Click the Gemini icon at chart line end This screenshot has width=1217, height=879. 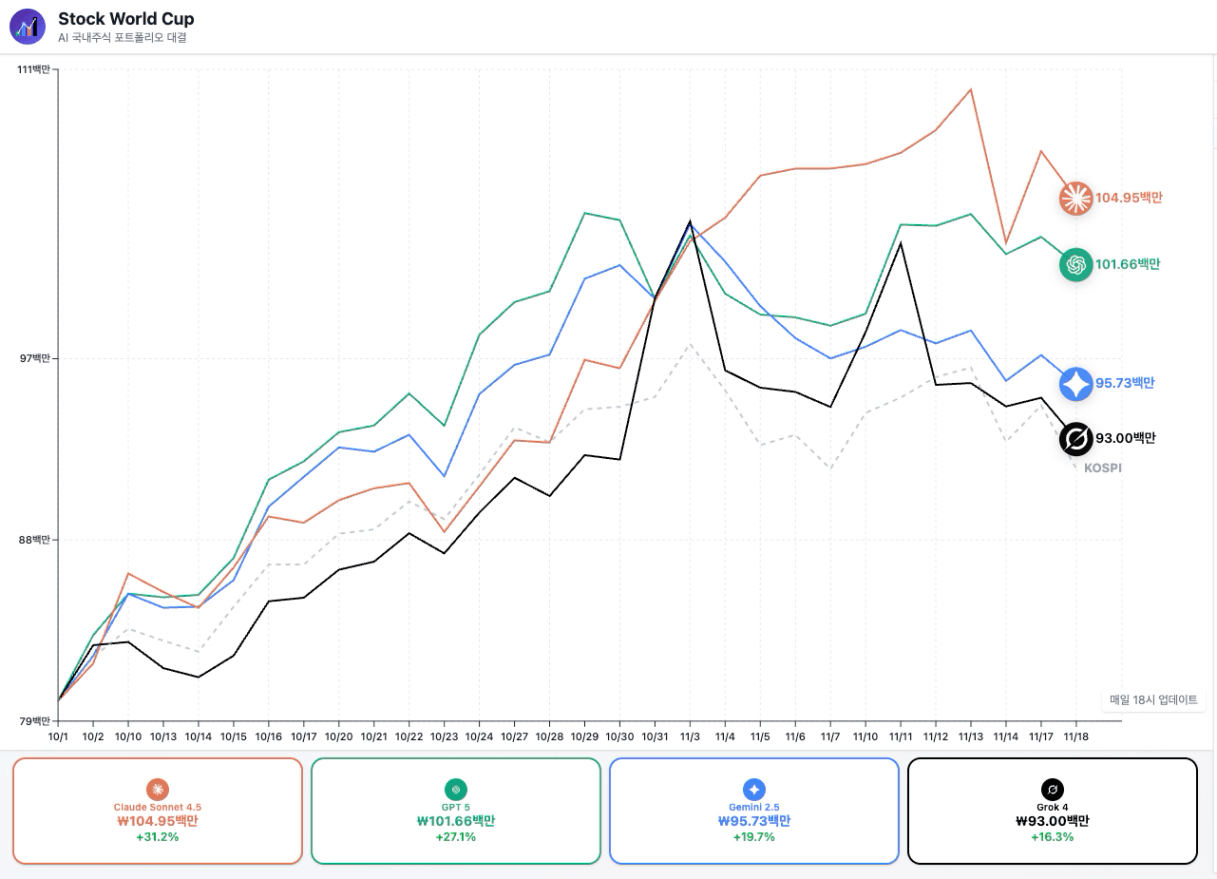pyautogui.click(x=1076, y=384)
